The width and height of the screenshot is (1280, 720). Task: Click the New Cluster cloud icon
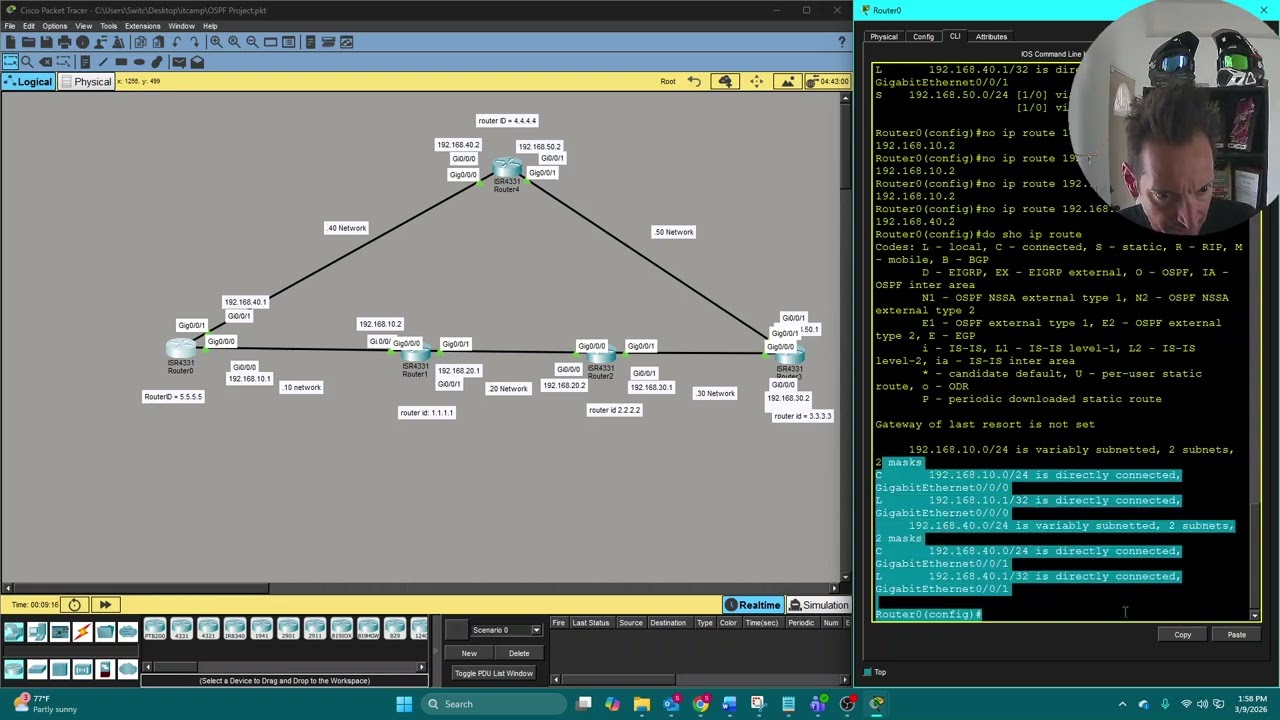[725, 81]
